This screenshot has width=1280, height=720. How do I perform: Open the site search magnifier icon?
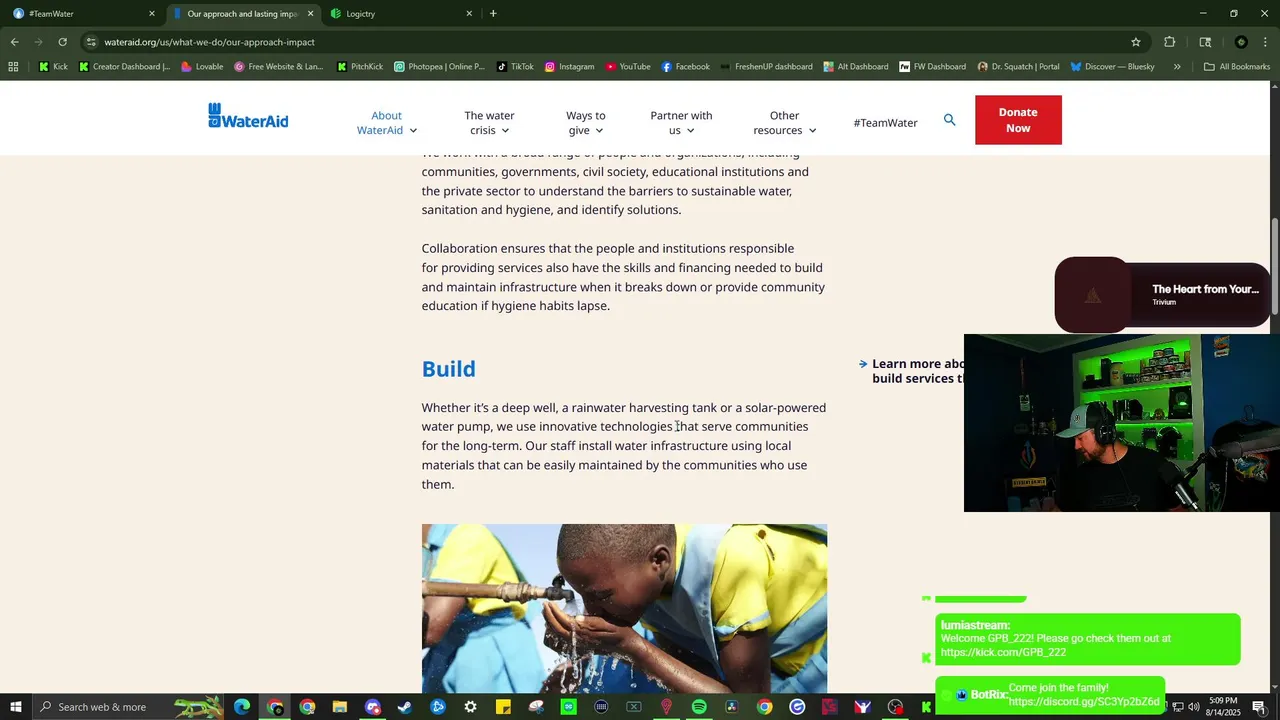coord(949,120)
